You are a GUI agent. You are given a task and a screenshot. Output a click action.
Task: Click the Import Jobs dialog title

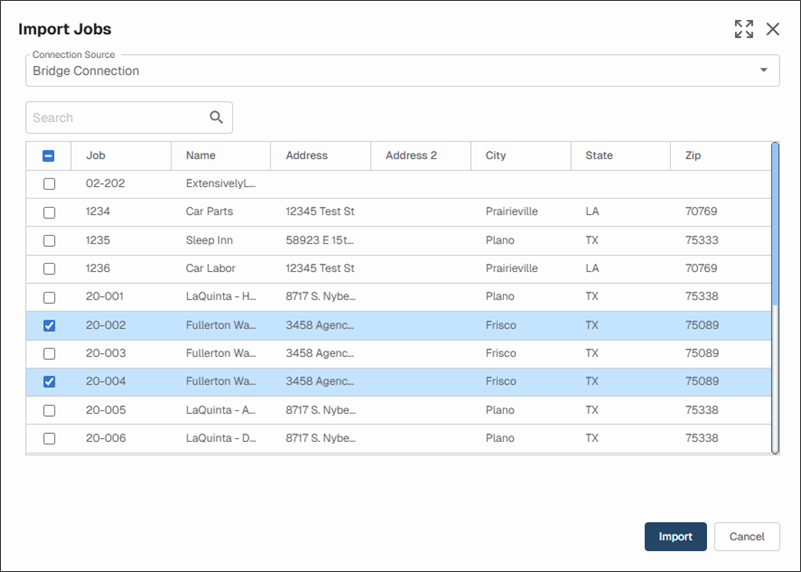(65, 29)
